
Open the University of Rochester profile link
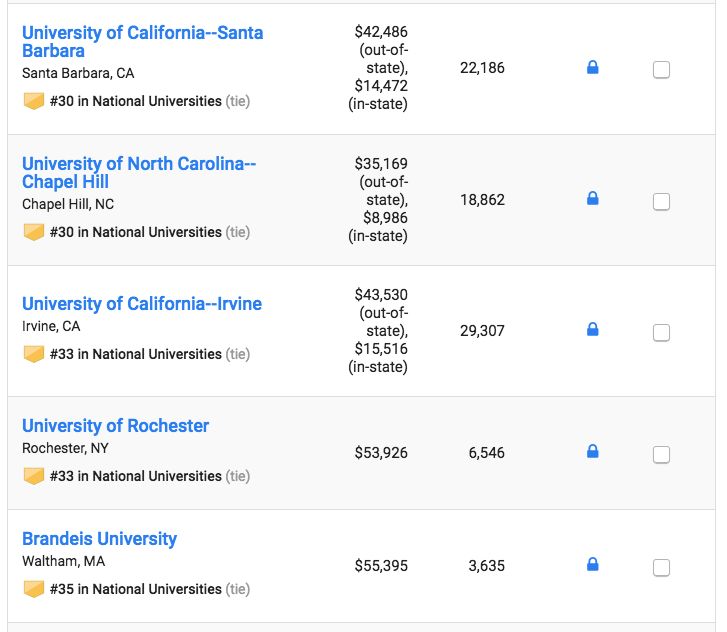tap(115, 425)
